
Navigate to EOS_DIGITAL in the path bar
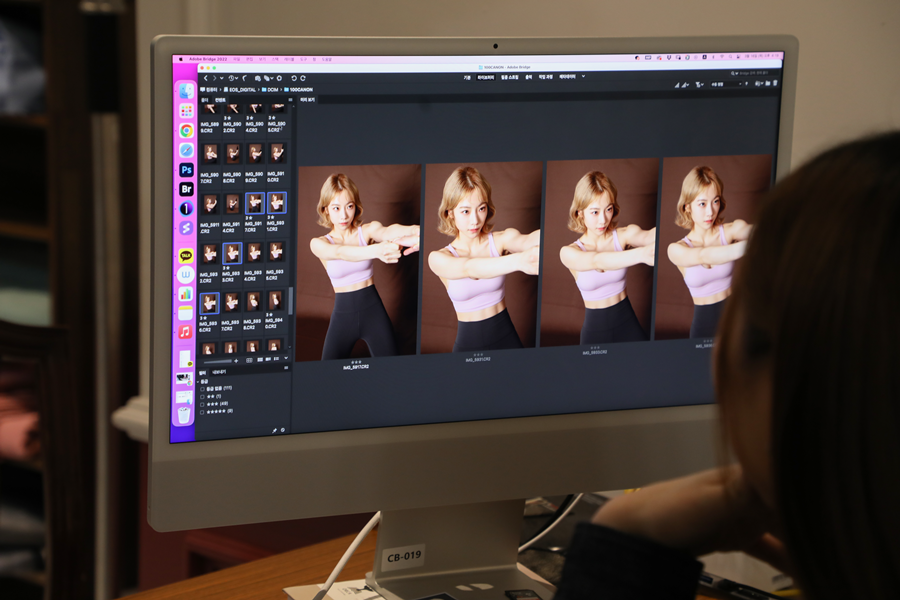[x=242, y=90]
